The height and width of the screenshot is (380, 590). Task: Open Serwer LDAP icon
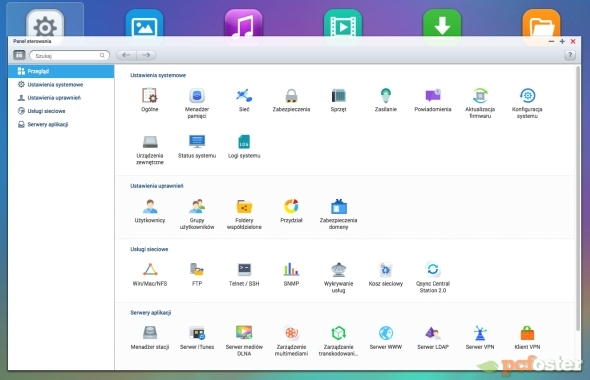click(x=433, y=333)
